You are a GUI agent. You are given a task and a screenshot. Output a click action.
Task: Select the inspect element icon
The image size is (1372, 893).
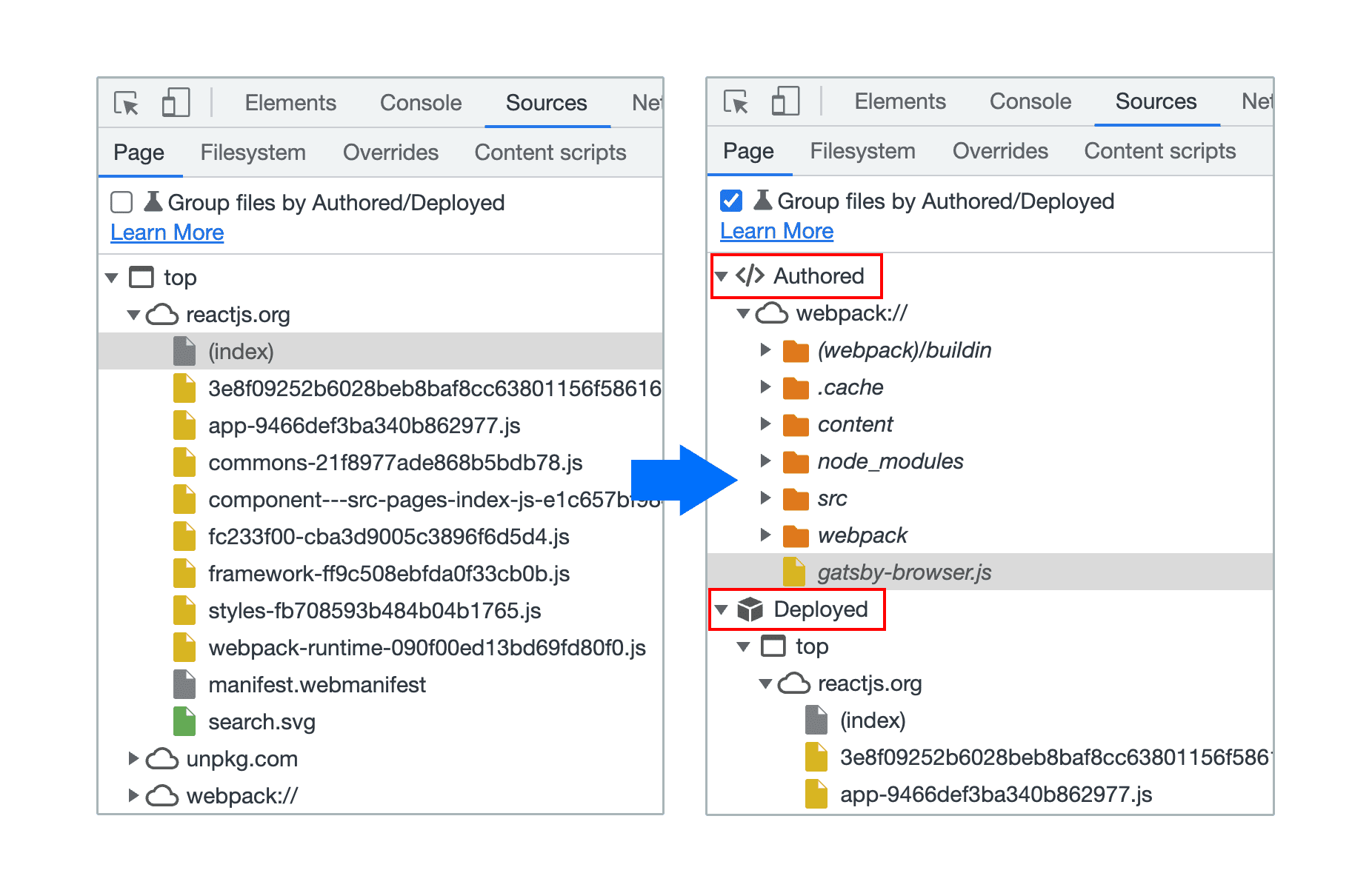tap(127, 104)
